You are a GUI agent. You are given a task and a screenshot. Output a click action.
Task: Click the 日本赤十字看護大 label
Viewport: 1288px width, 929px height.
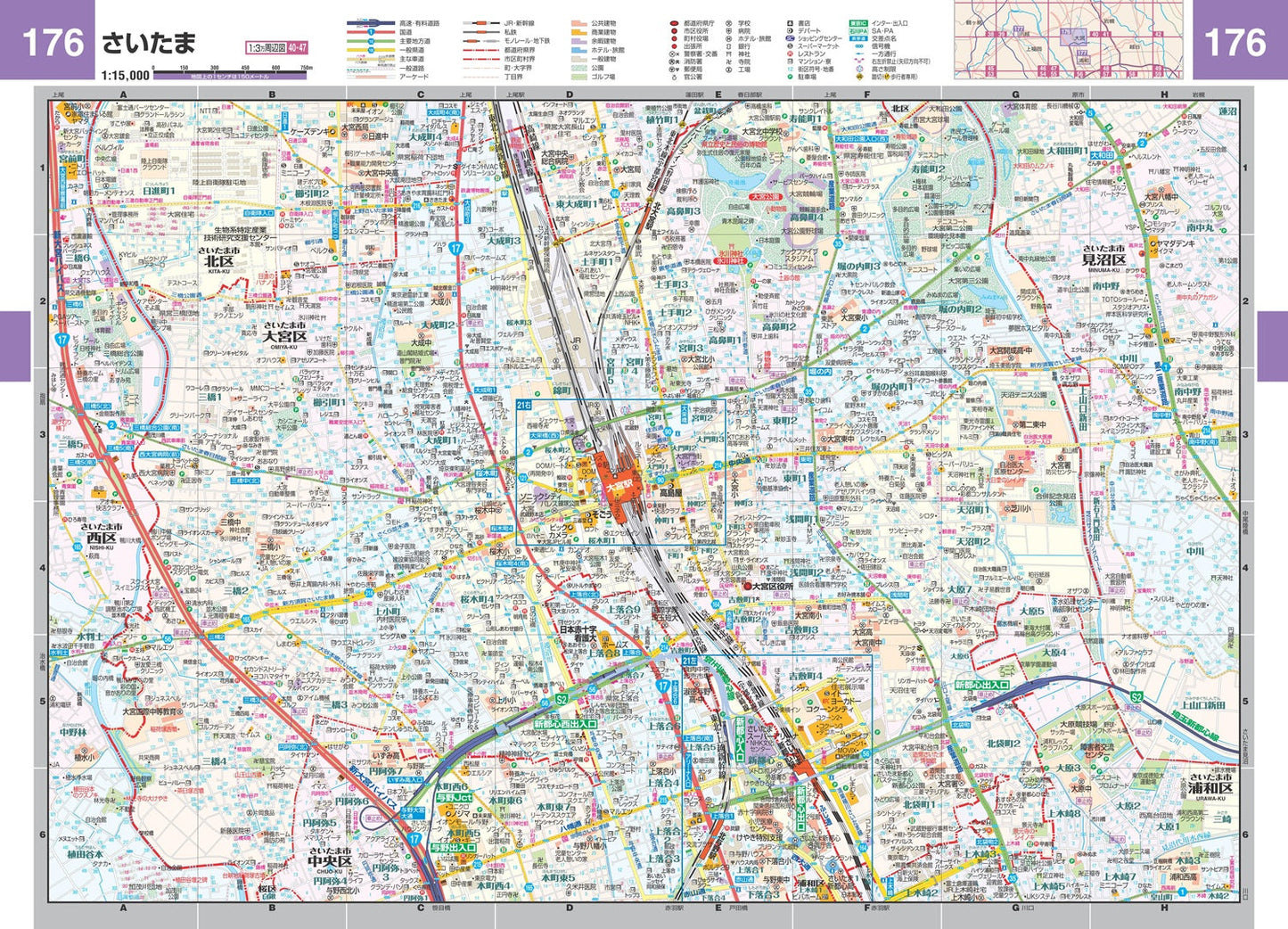click(x=577, y=632)
